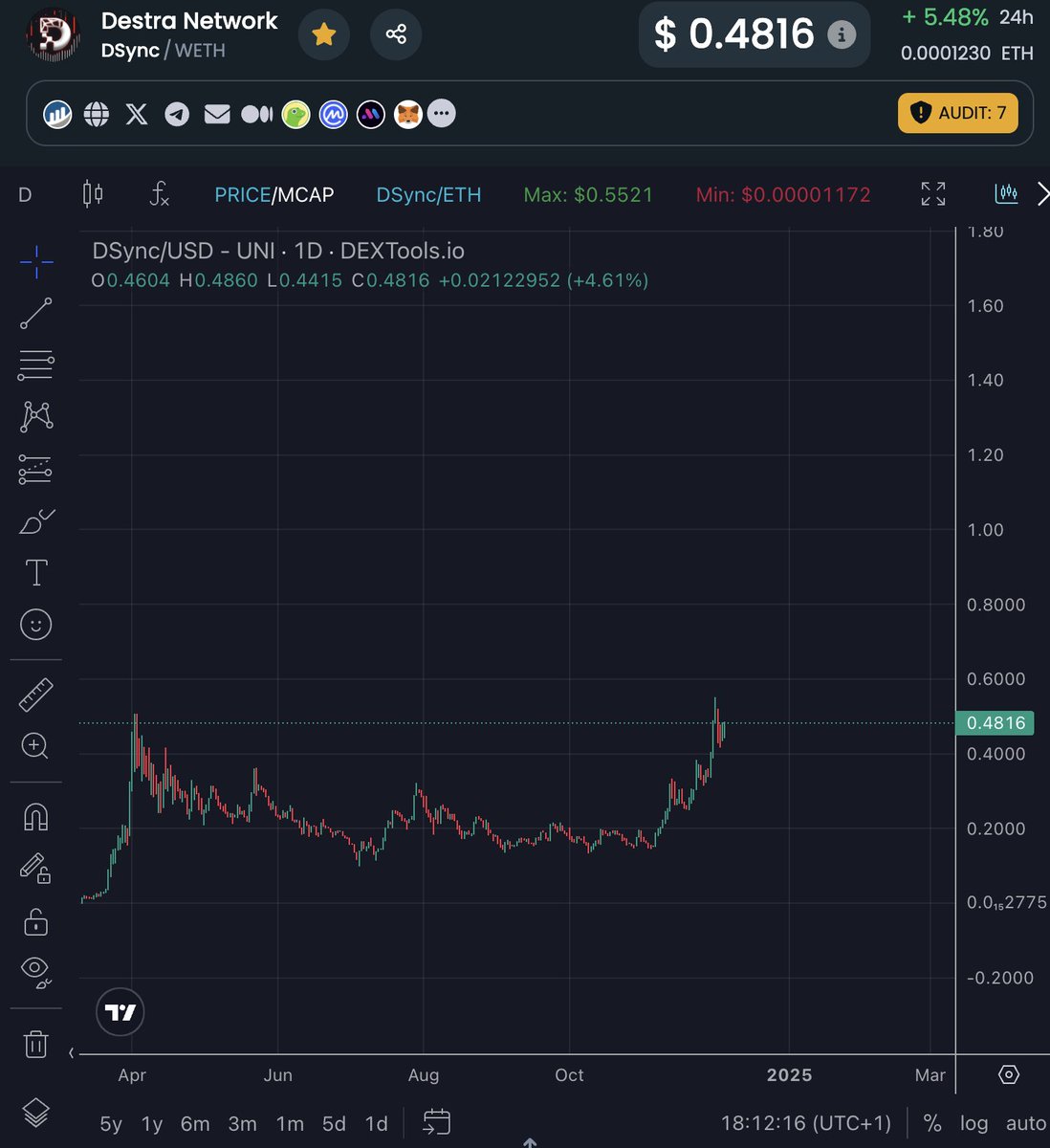
Task: Open the X (Twitter) link
Action: tap(137, 114)
